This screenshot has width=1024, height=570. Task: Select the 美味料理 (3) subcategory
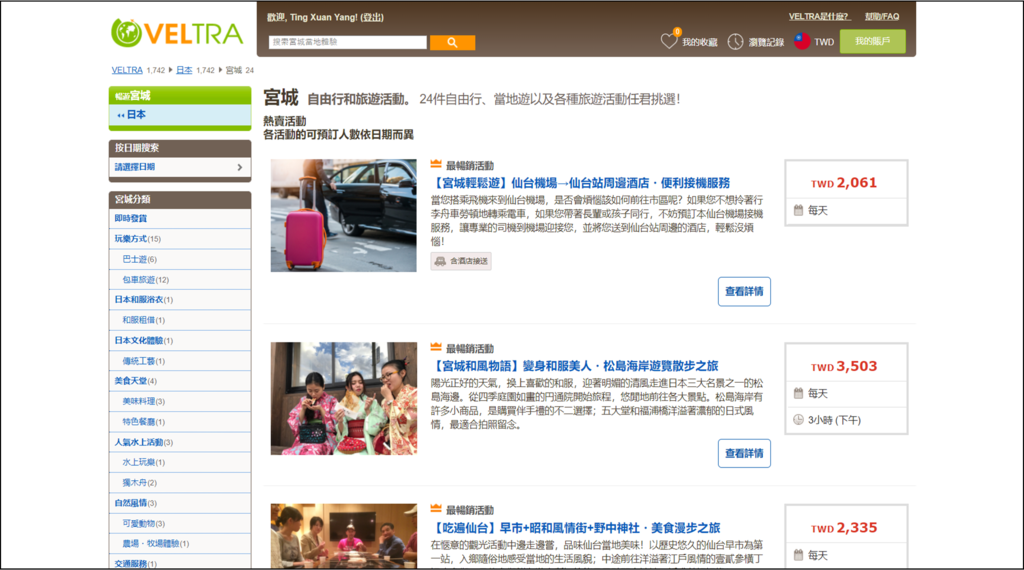pos(180,402)
